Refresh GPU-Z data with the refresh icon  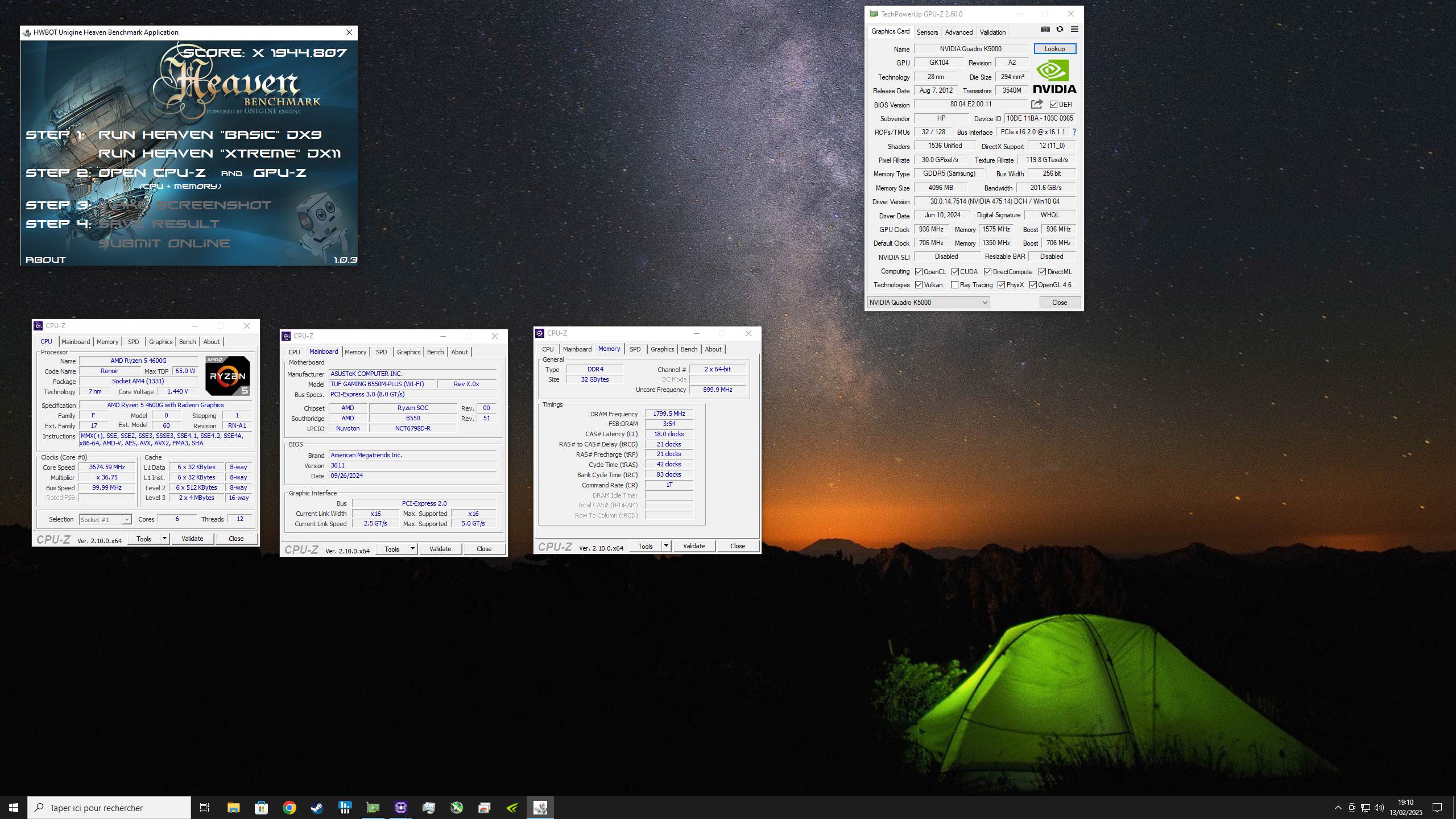(1060, 29)
